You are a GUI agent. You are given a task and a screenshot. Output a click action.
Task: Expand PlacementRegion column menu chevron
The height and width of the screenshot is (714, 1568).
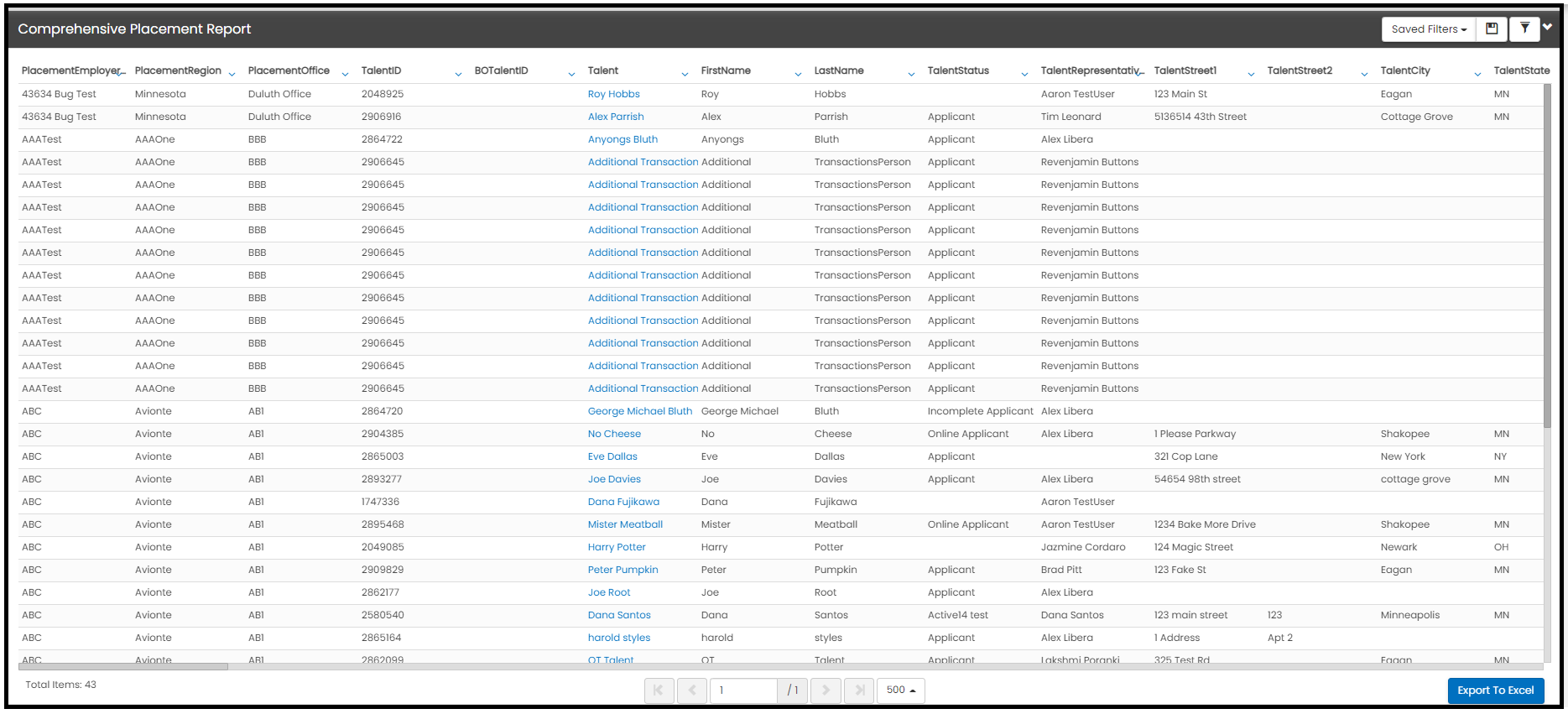pyautogui.click(x=232, y=75)
